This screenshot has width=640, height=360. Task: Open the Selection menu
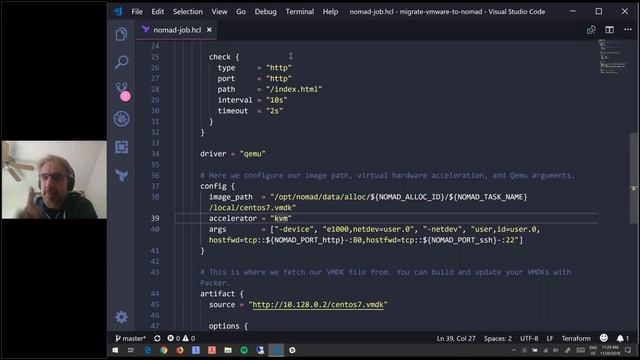(188, 12)
